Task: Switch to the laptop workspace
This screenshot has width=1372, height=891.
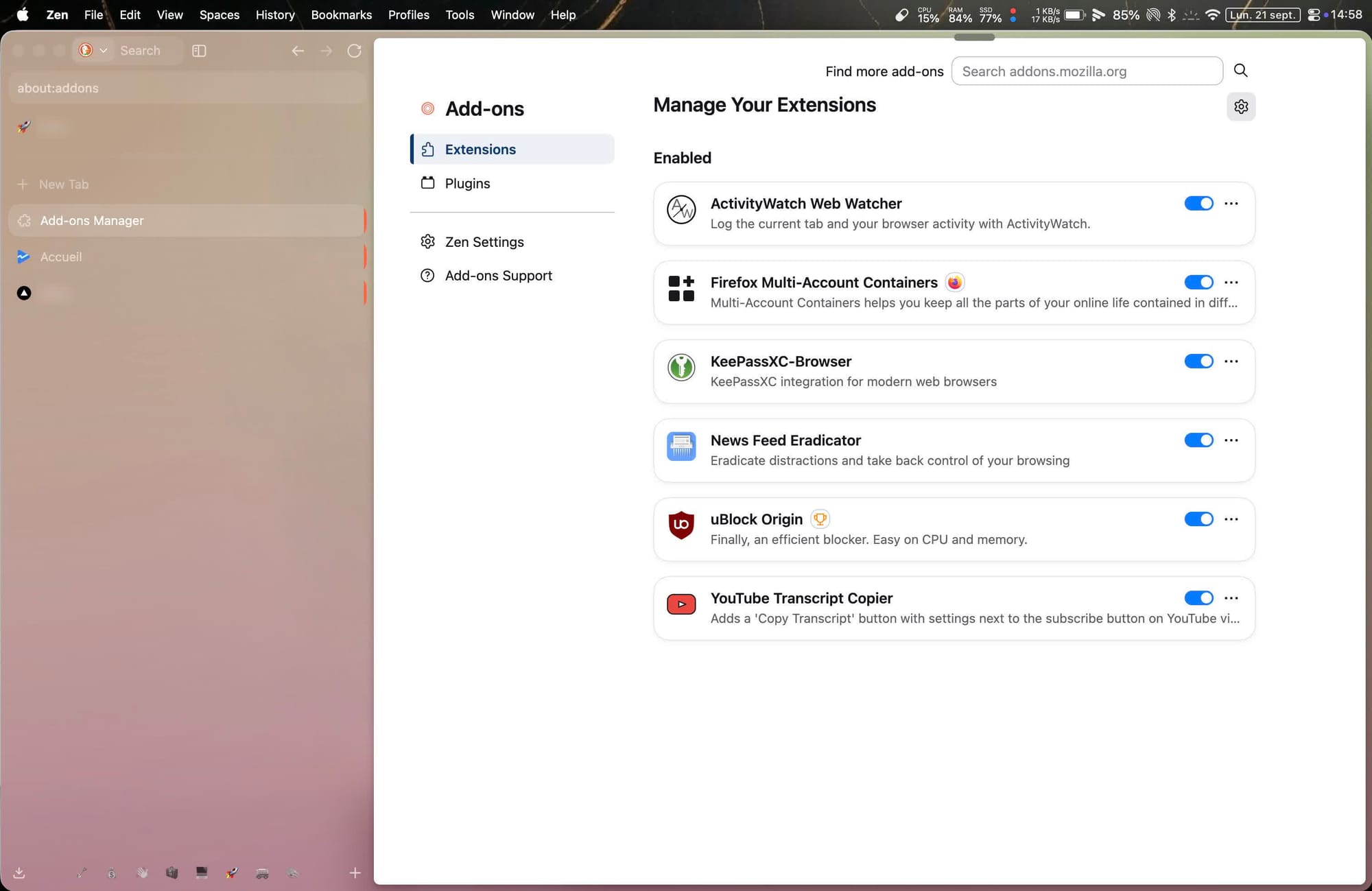Action: tap(202, 872)
